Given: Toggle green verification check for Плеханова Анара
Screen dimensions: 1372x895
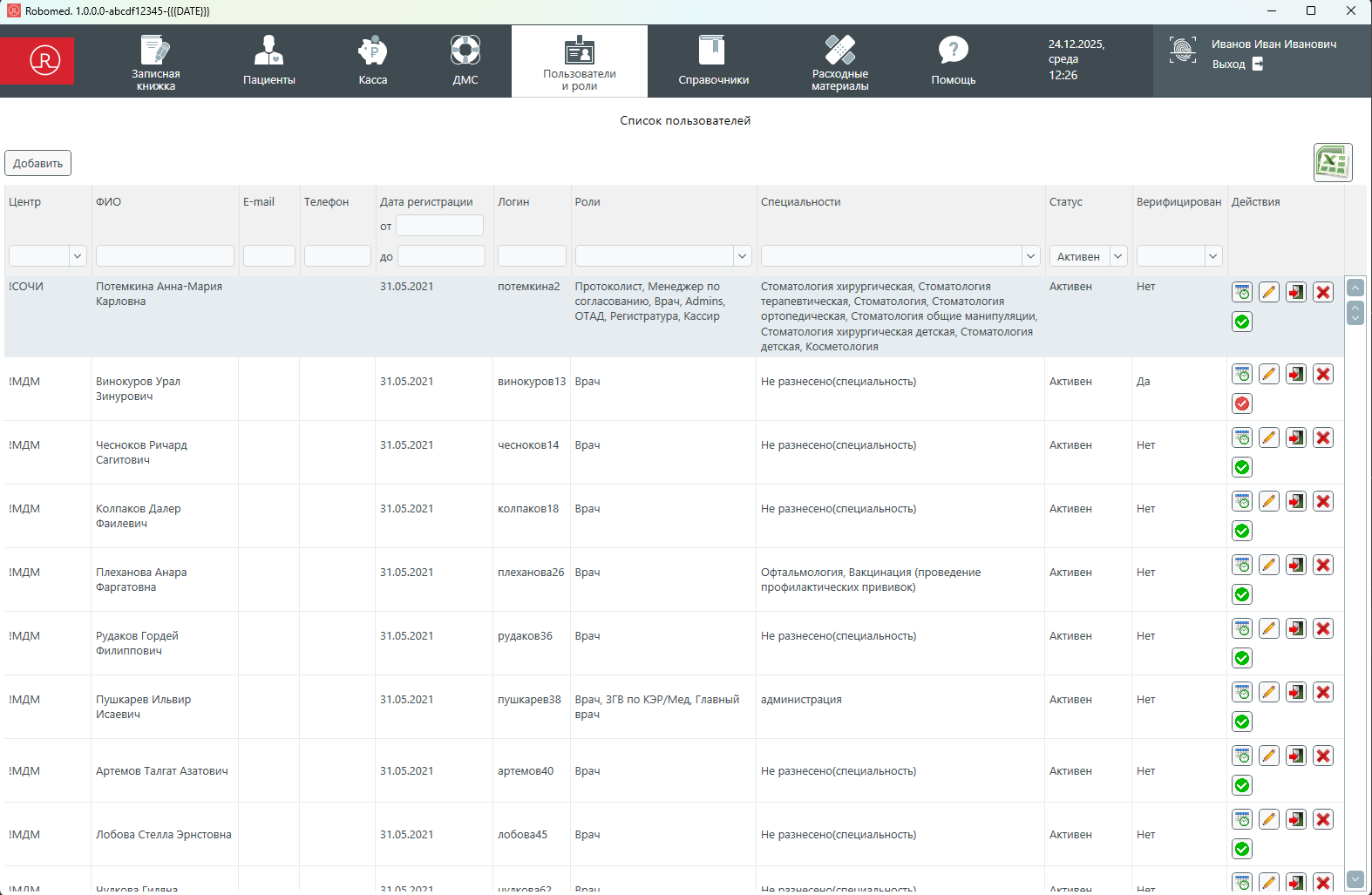Looking at the screenshot, I should (x=1242, y=594).
